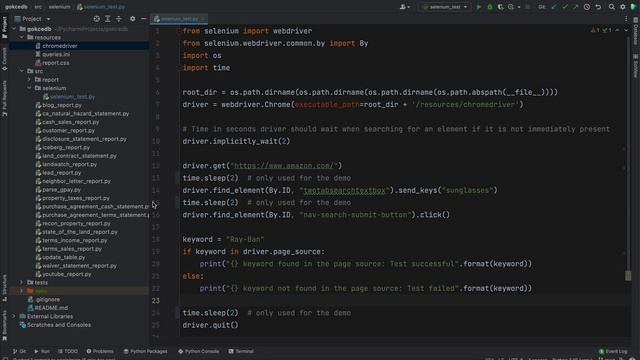Open the dropdown arrow next to profiler icon
640x360 pixels.
[519, 7]
